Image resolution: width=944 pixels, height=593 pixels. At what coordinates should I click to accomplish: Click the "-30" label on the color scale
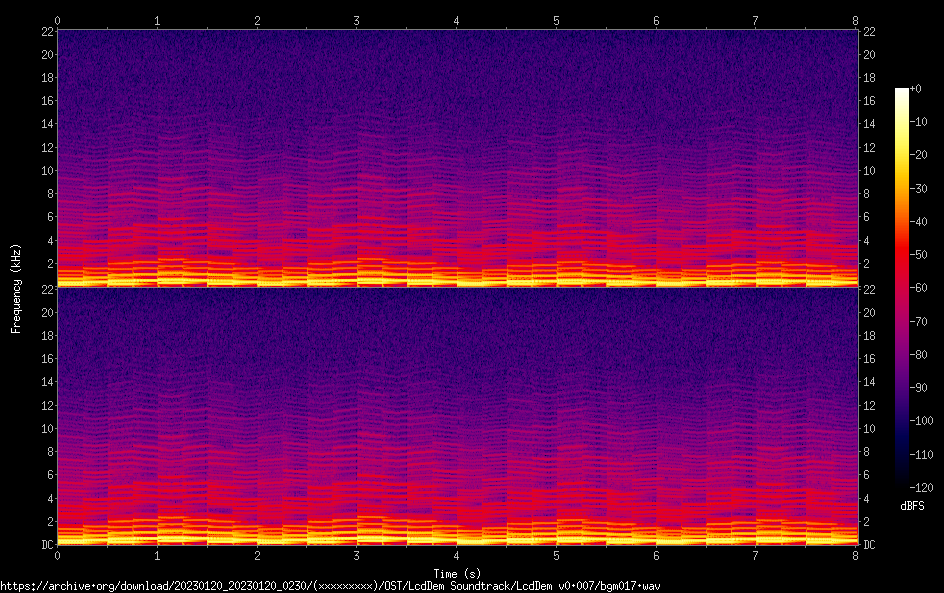coord(919,188)
